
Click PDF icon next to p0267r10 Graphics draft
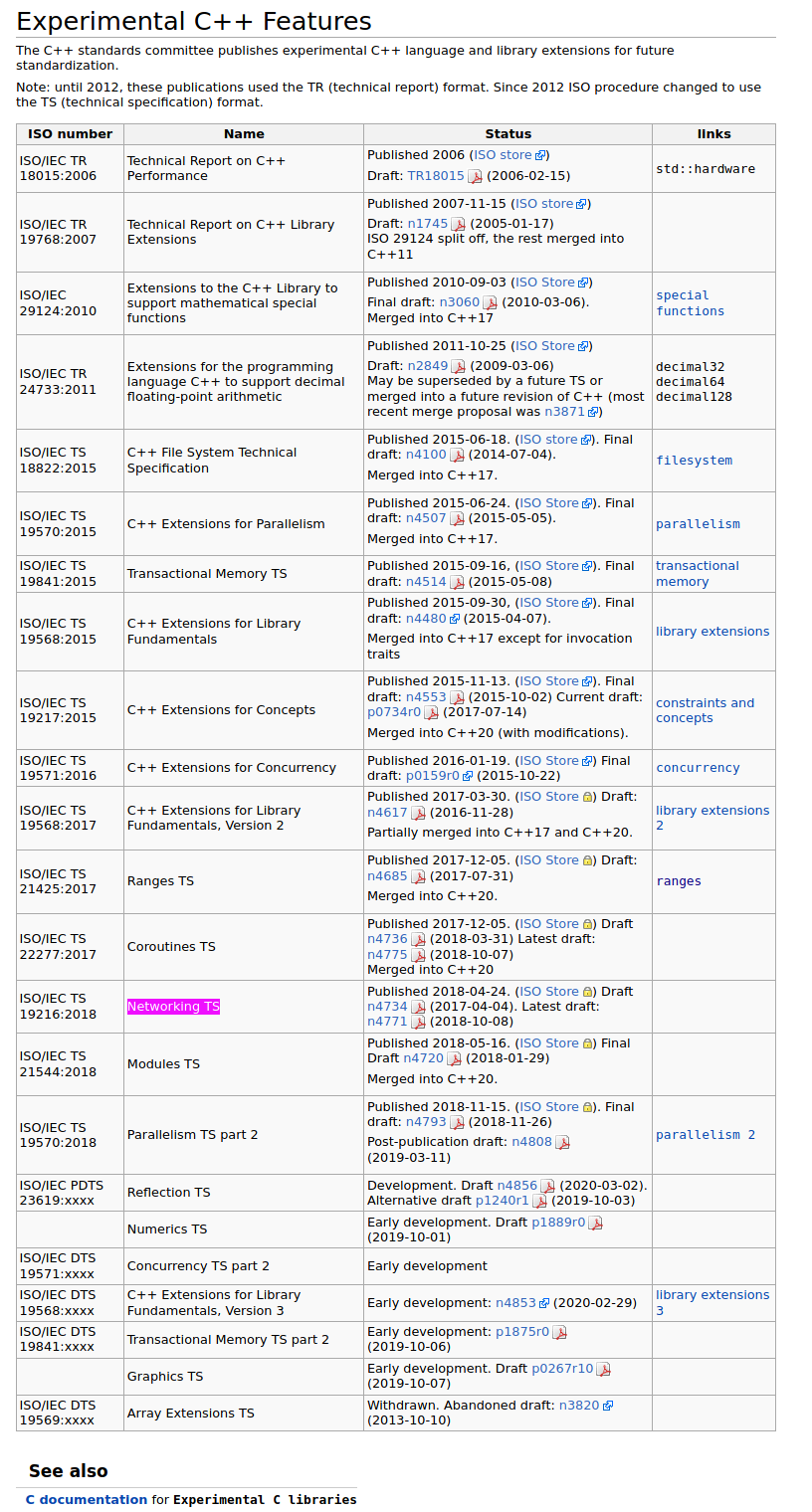point(603,1370)
